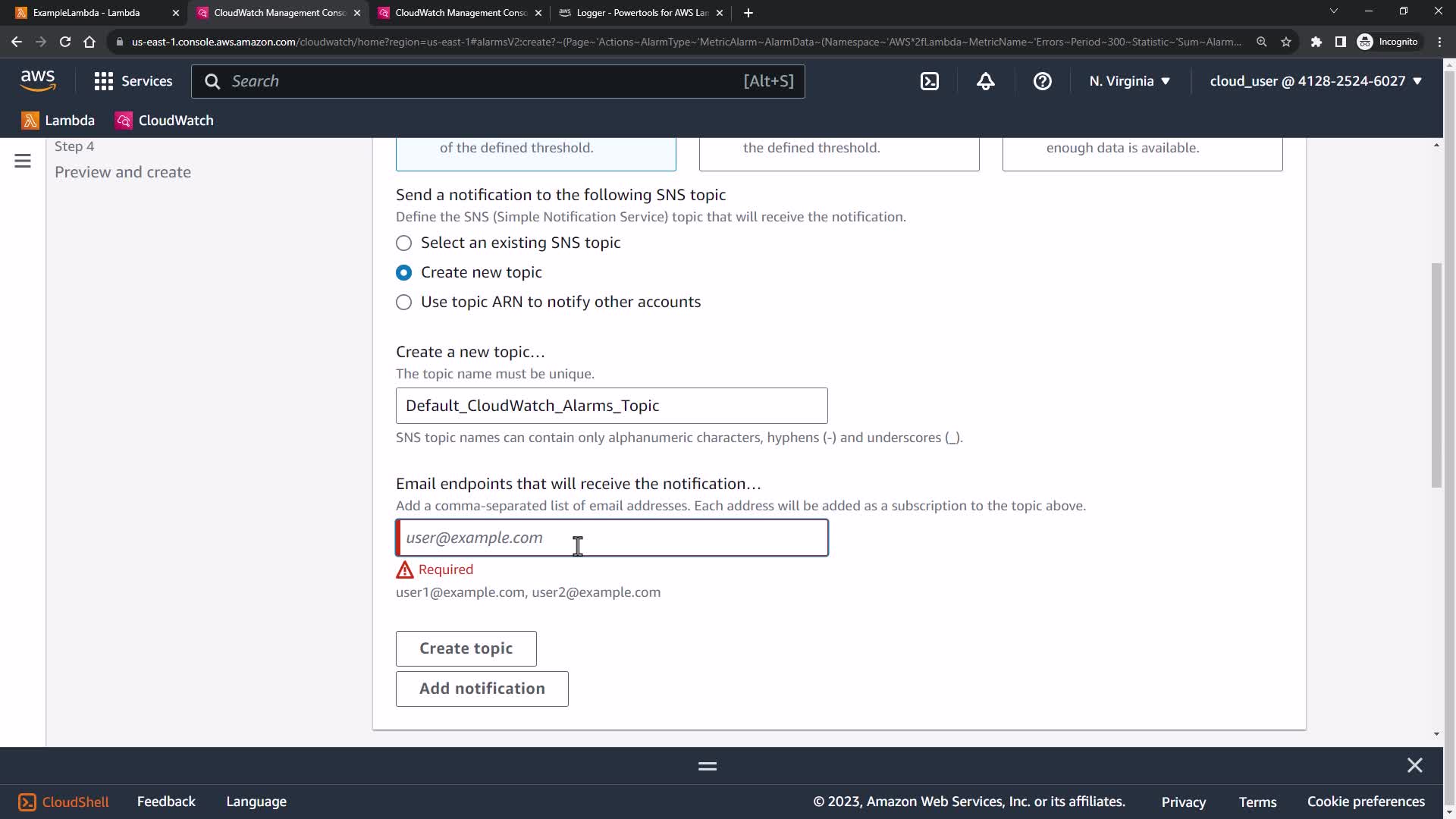This screenshot has width=1456, height=819.
Task: Click the AWS logo home icon
Action: point(38,80)
